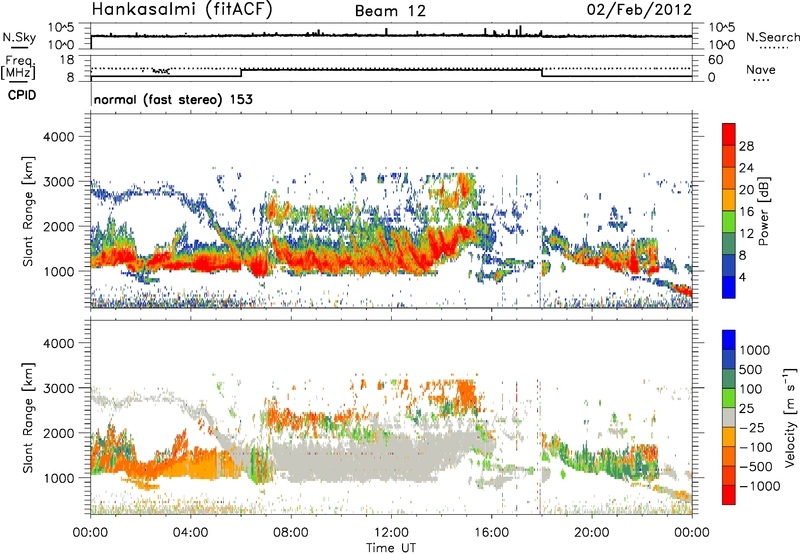Image resolution: width=800 pixels, height=554 pixels.
Task: Click the "20:00" time axis tick
Action: pyautogui.click(x=592, y=533)
